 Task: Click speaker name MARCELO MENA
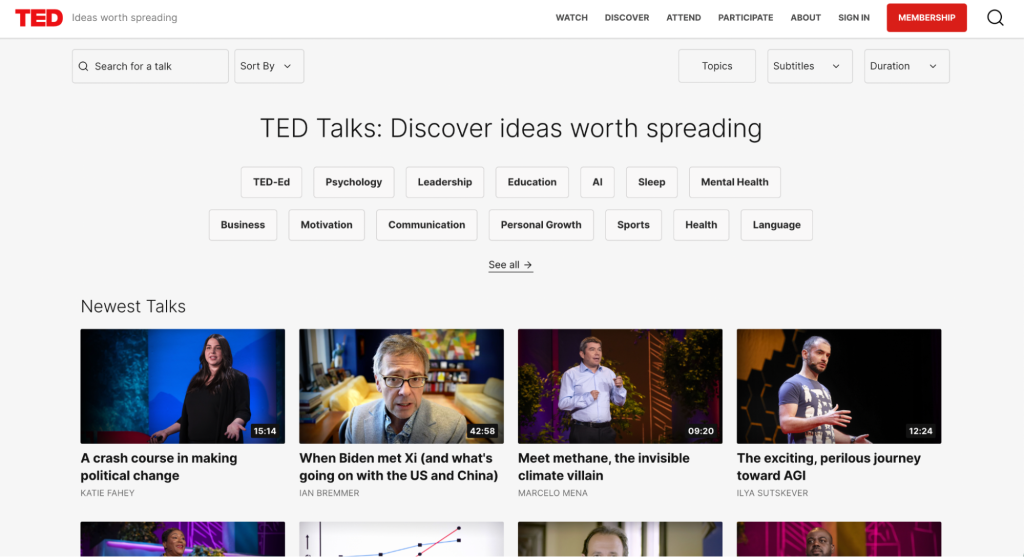click(x=552, y=493)
